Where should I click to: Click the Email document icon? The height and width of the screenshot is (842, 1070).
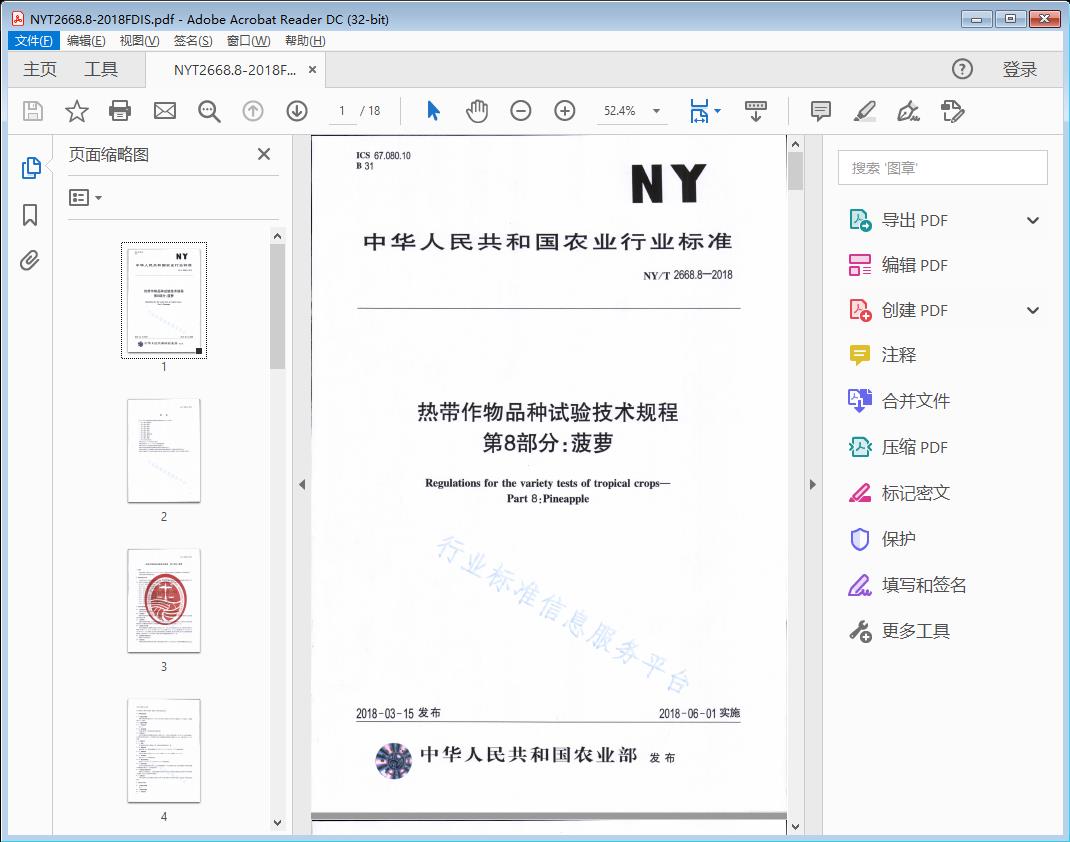[164, 111]
